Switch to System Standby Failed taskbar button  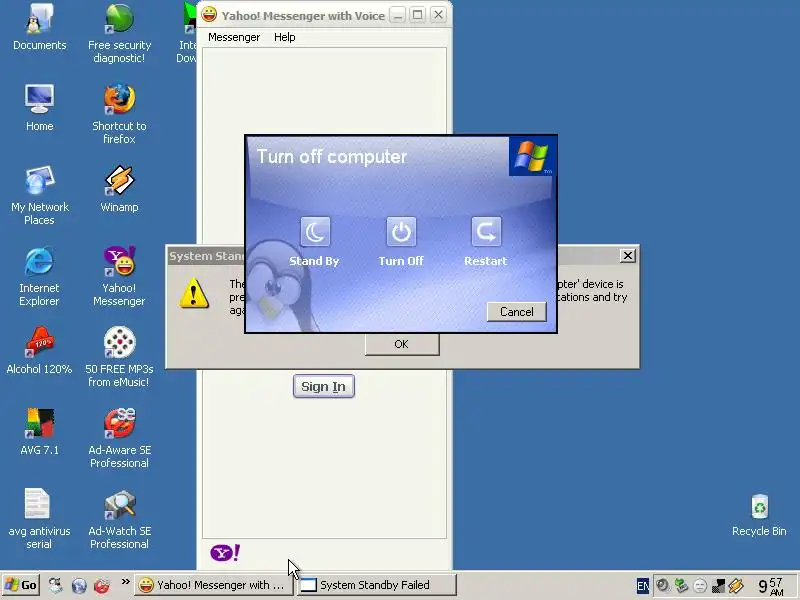click(x=377, y=585)
